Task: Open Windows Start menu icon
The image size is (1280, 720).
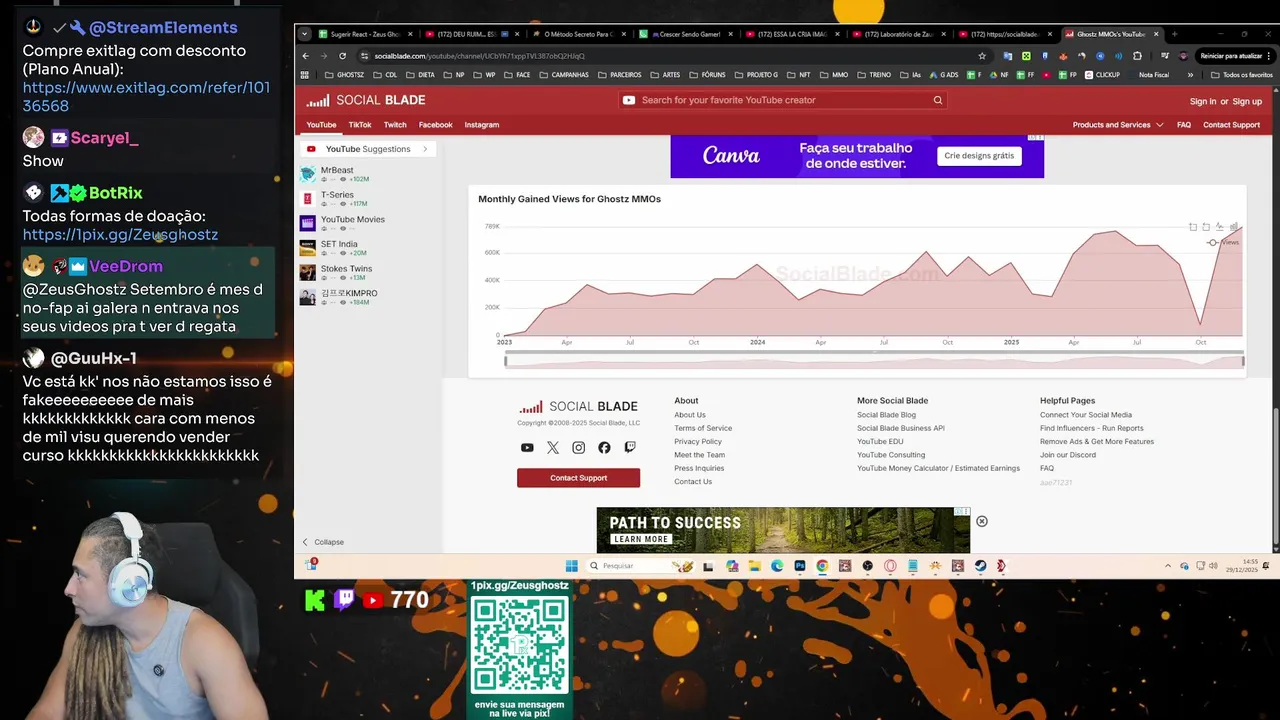Action: coord(572,566)
